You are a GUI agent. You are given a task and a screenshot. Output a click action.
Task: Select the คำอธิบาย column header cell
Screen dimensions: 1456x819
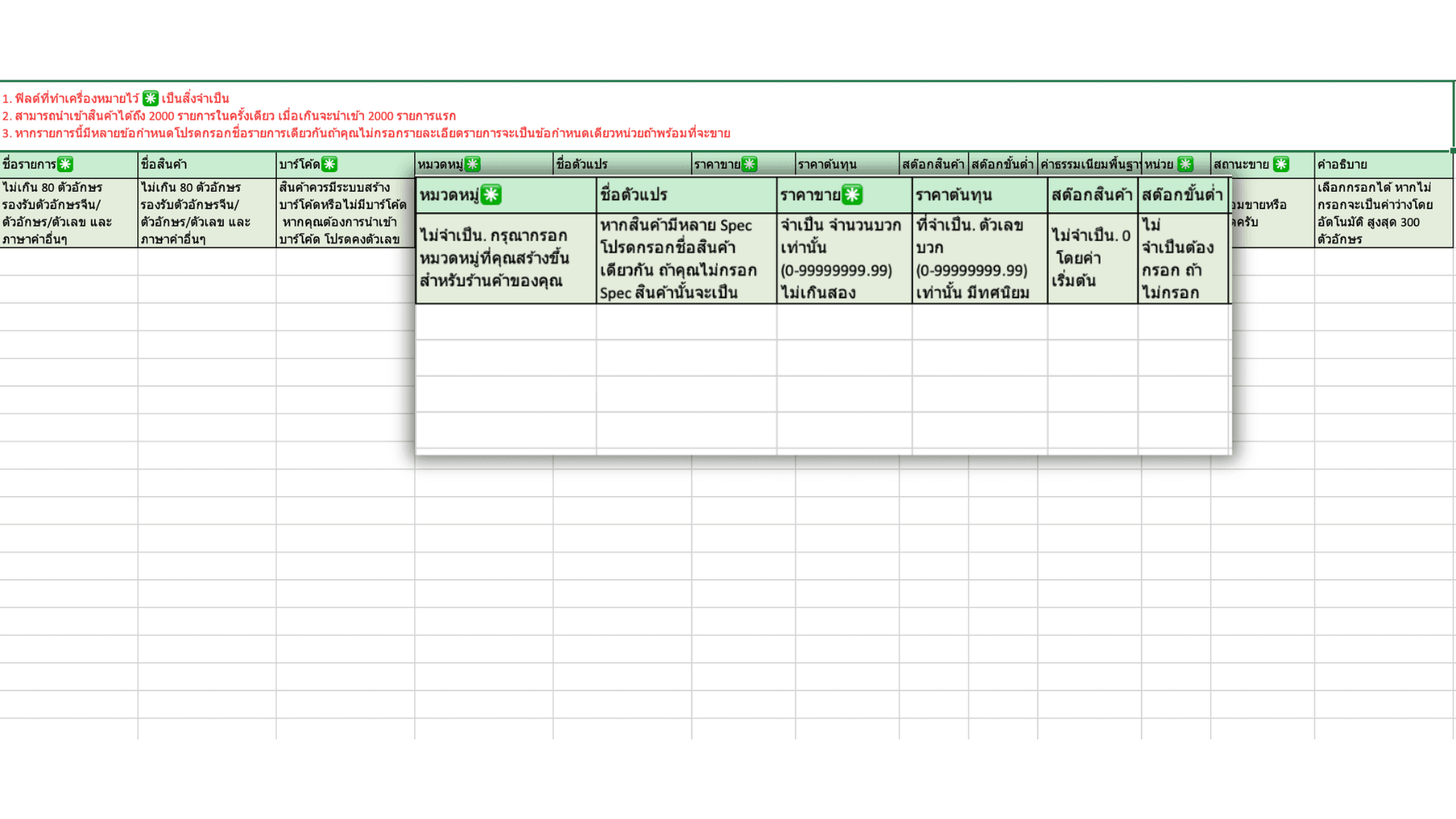point(1383,165)
